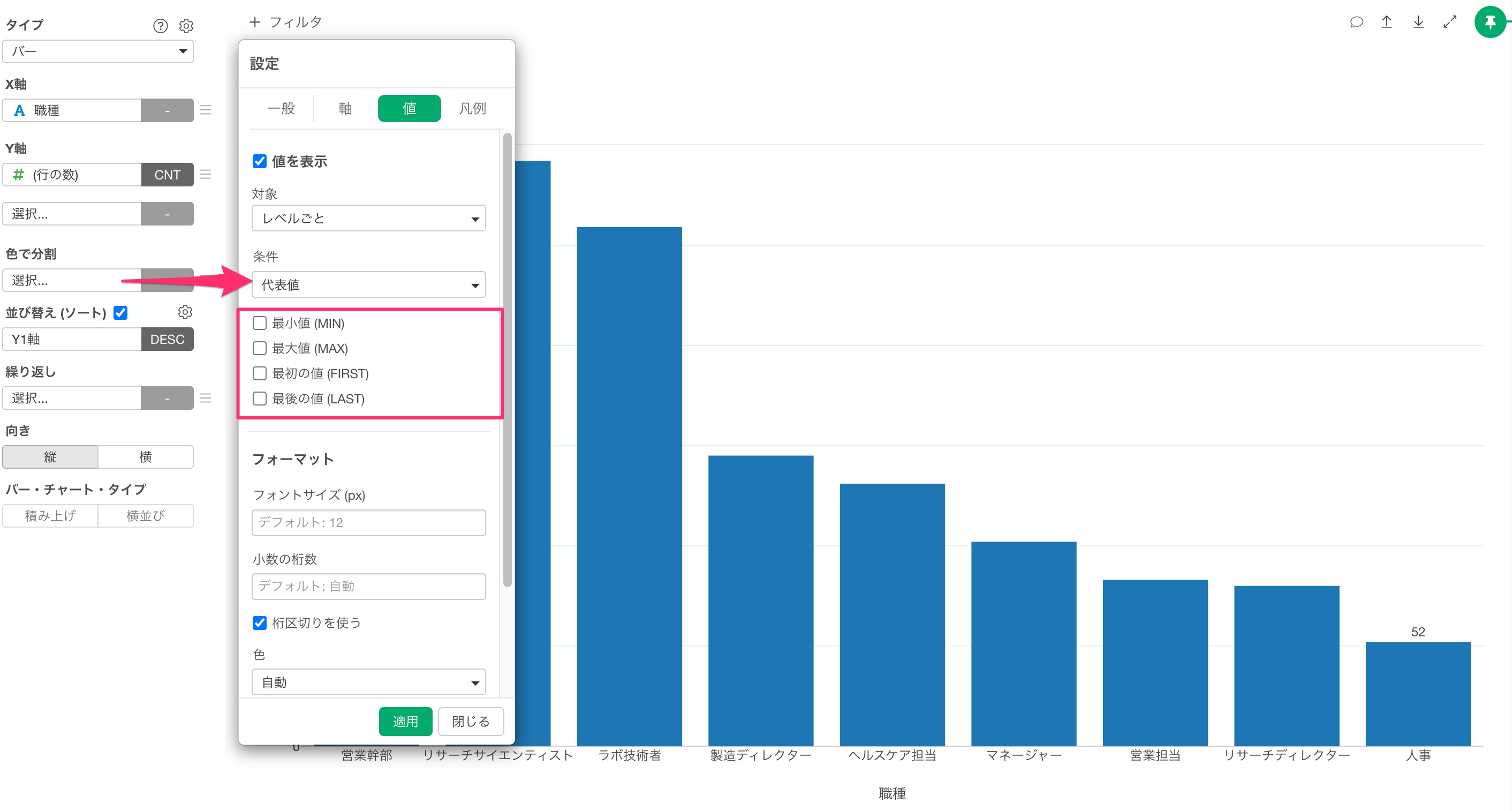
Task: Toggle the 値を表示 checkbox
Action: (x=260, y=161)
